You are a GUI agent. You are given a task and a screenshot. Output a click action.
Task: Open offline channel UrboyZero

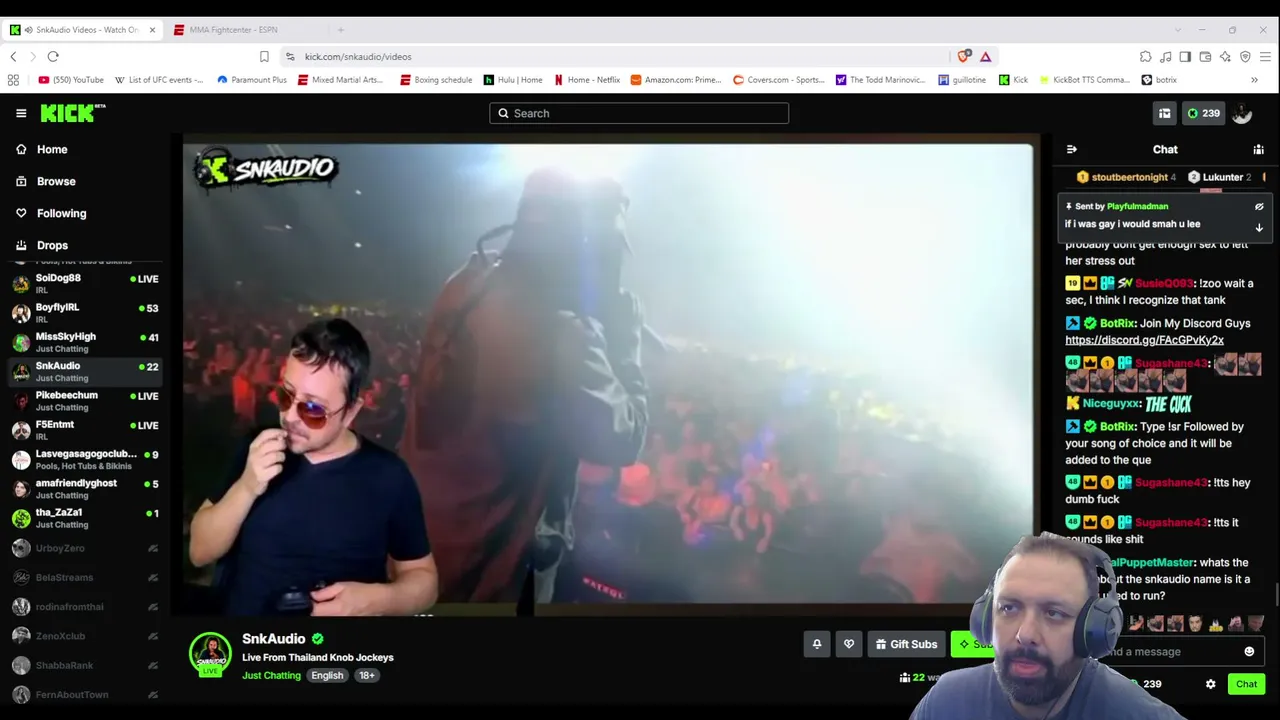(84, 548)
